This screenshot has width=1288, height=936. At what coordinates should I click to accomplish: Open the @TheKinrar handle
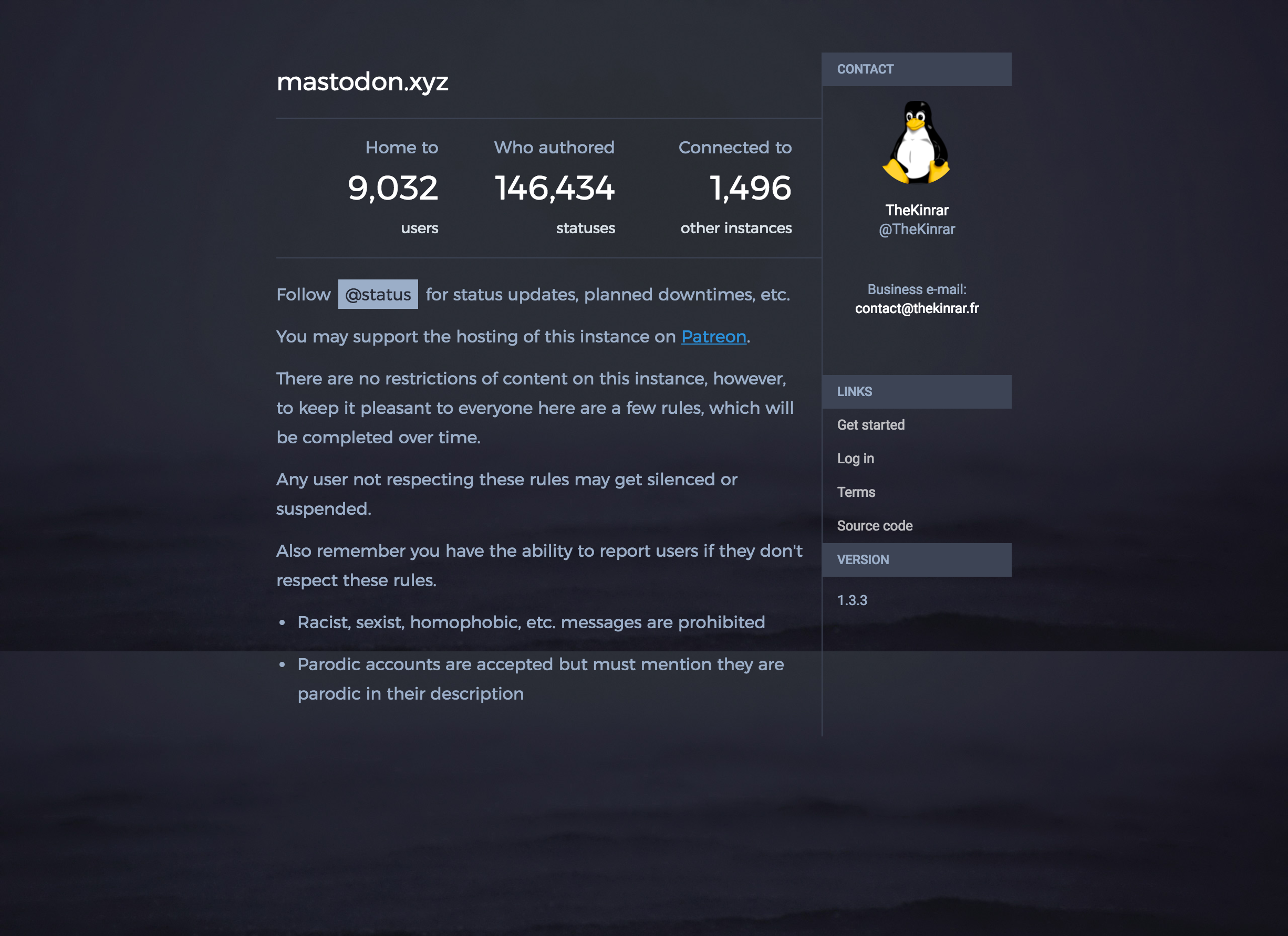pos(917,230)
